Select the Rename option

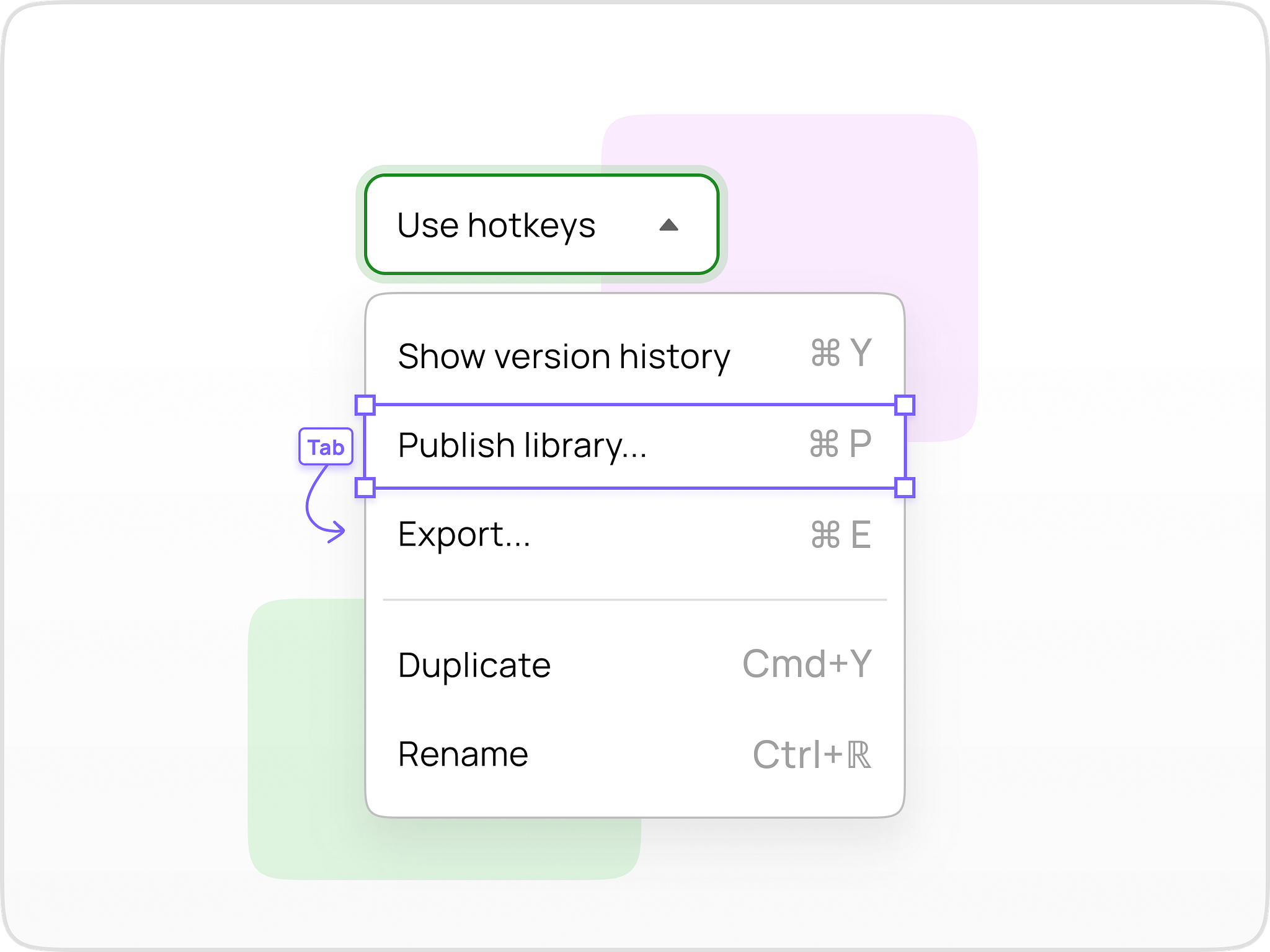[x=462, y=753]
